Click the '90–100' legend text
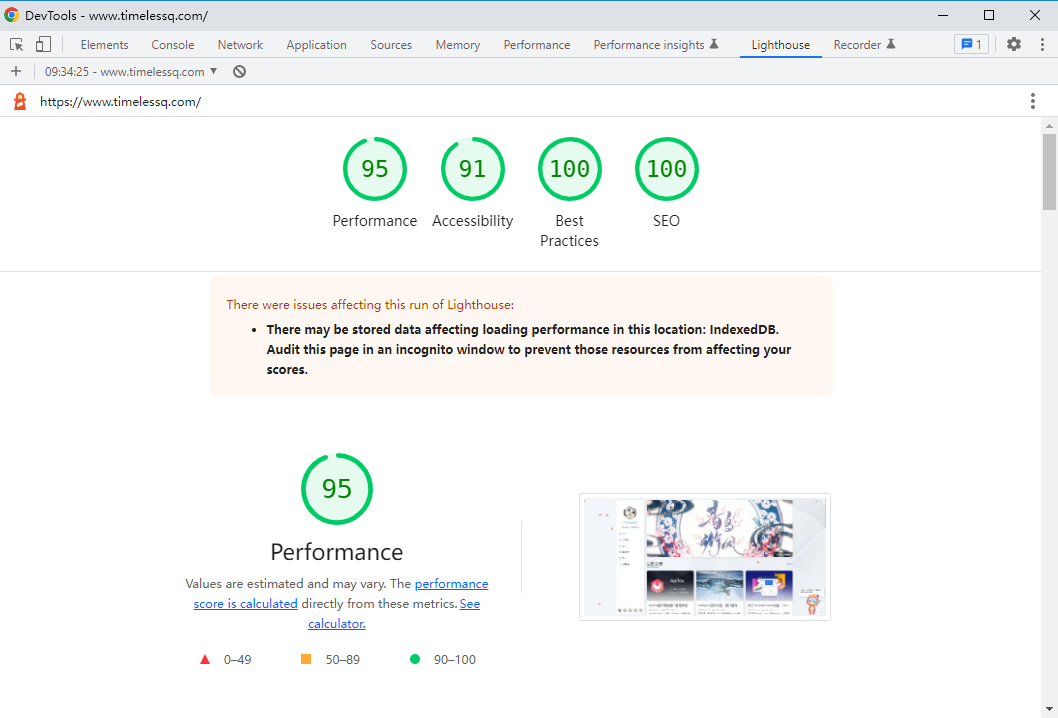This screenshot has width=1058, height=718. coord(455,659)
